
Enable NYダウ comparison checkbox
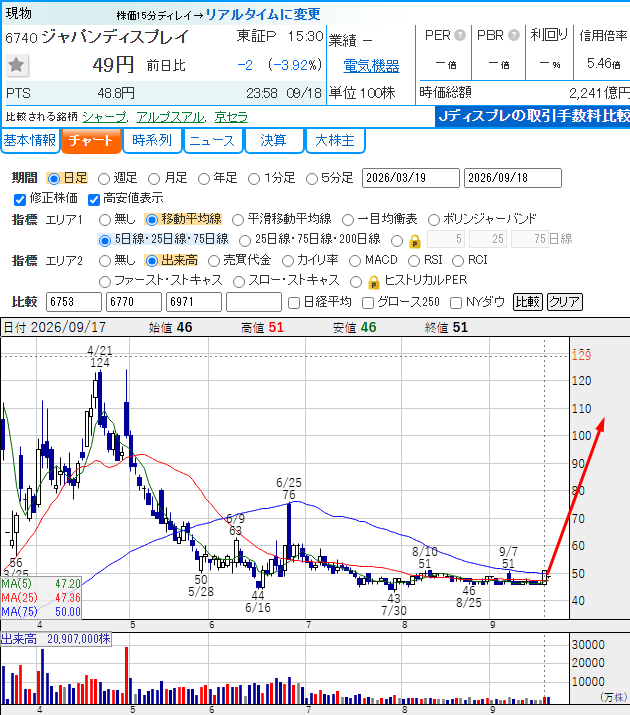(x=456, y=303)
